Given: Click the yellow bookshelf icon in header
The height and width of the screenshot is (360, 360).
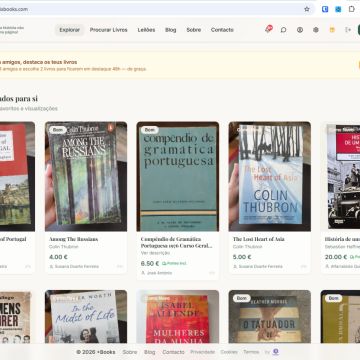Looking at the screenshot, I should (x=332, y=30).
